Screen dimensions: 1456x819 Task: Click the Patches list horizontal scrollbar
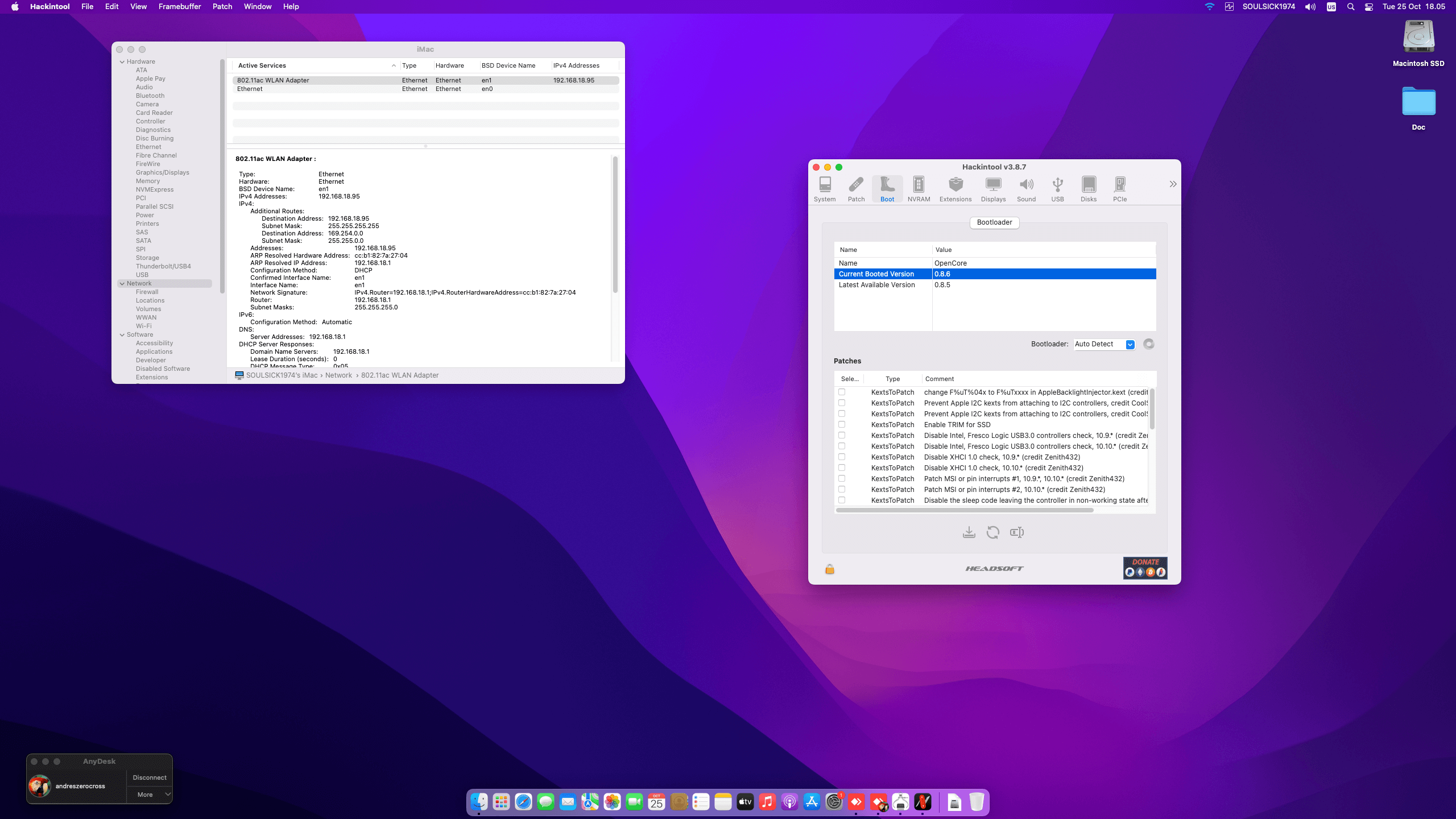point(965,510)
